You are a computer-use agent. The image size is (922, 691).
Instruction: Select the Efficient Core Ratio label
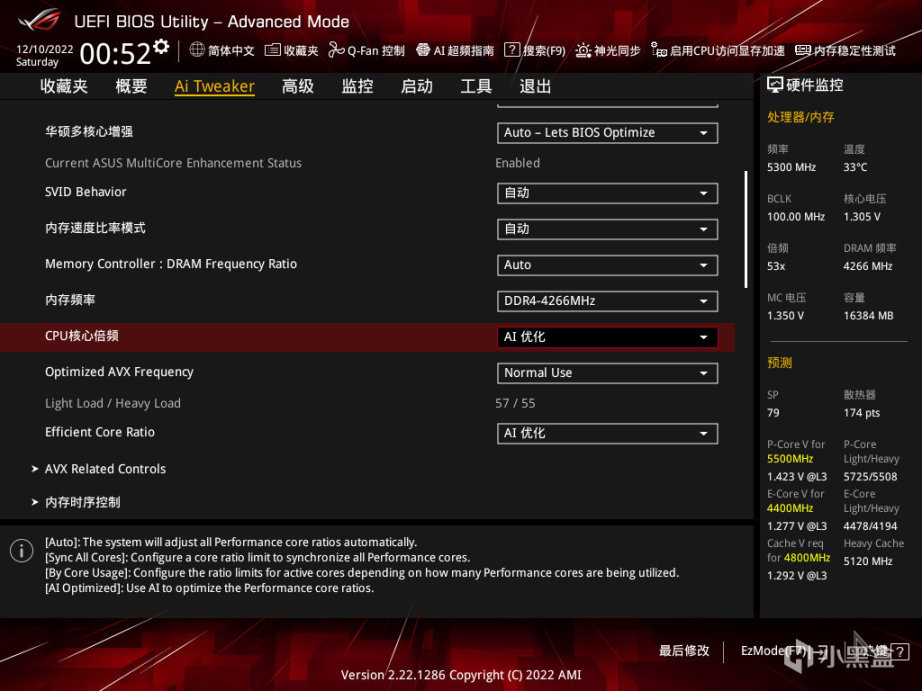100,432
